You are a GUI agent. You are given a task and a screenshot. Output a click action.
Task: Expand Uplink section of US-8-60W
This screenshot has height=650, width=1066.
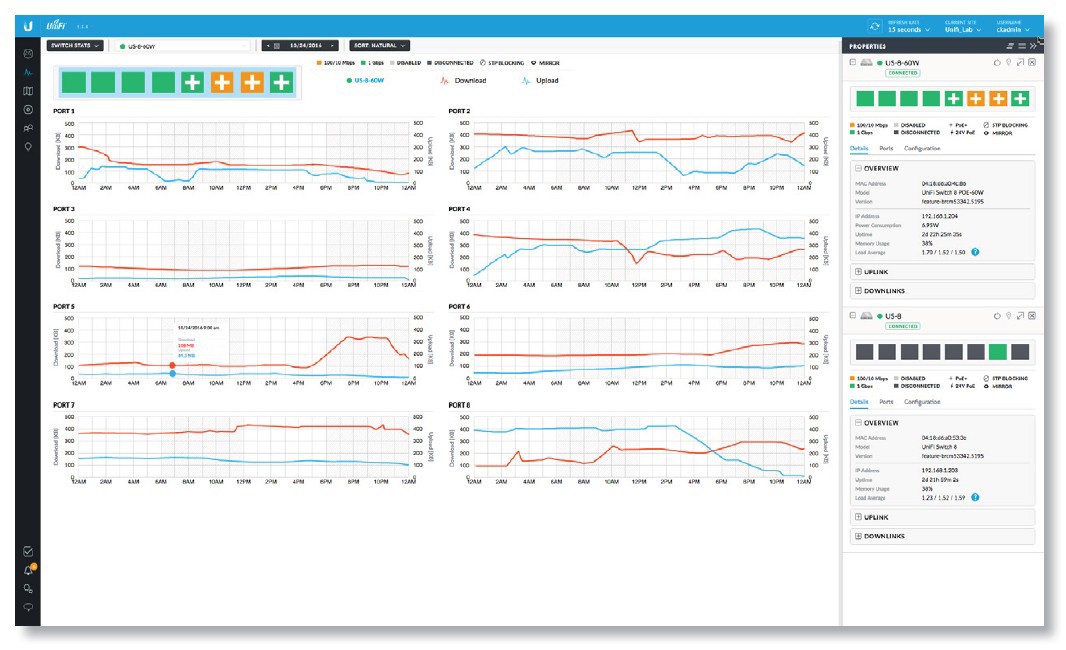click(857, 271)
